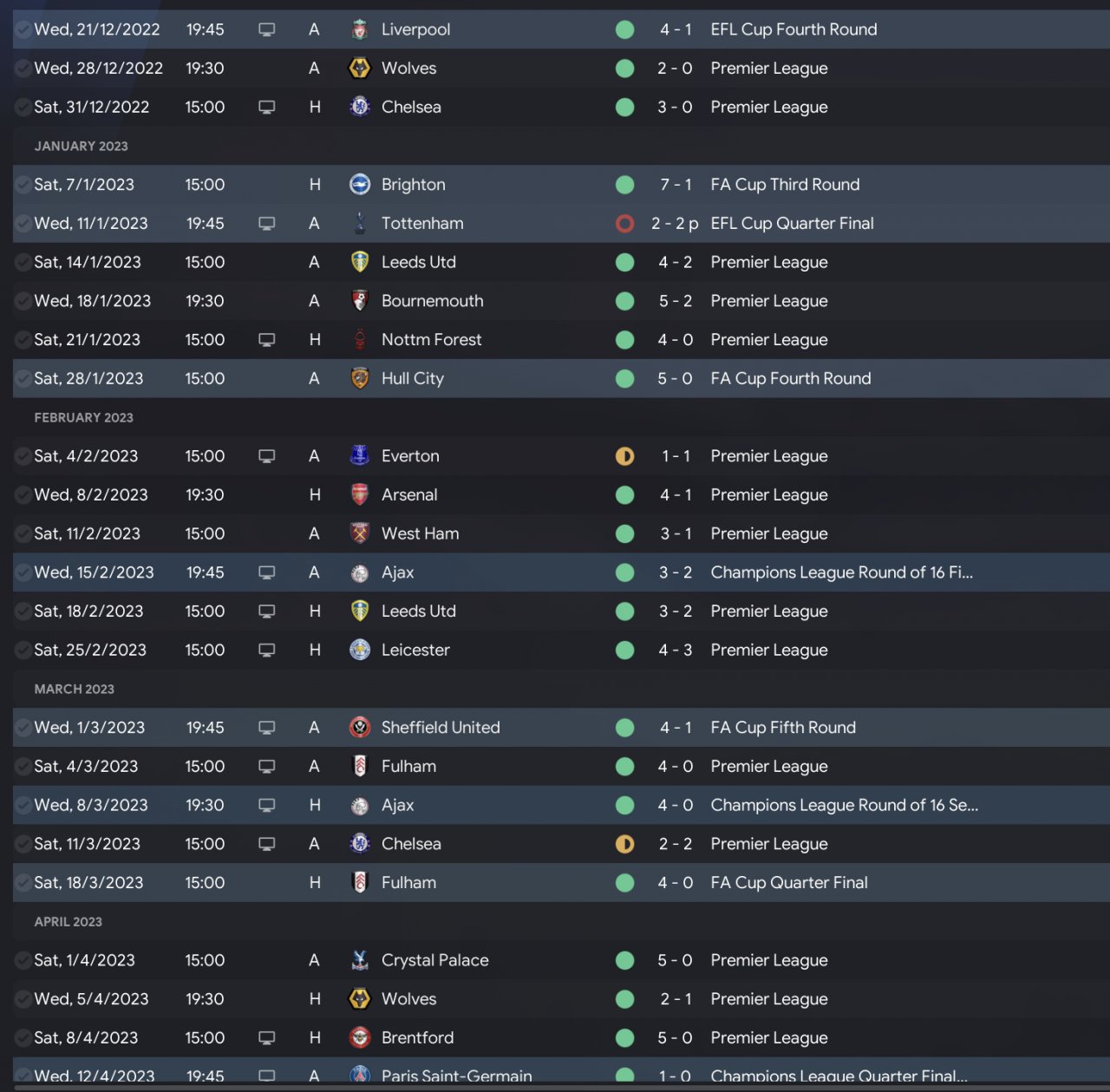Click the TV icon on the Ajax 15/2/2023 fixture

267,572
